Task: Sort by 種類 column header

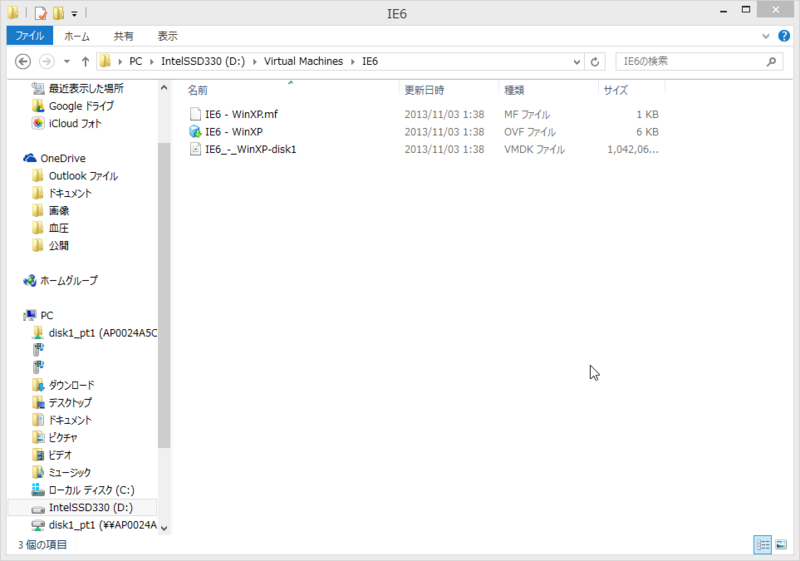Action: [x=514, y=90]
